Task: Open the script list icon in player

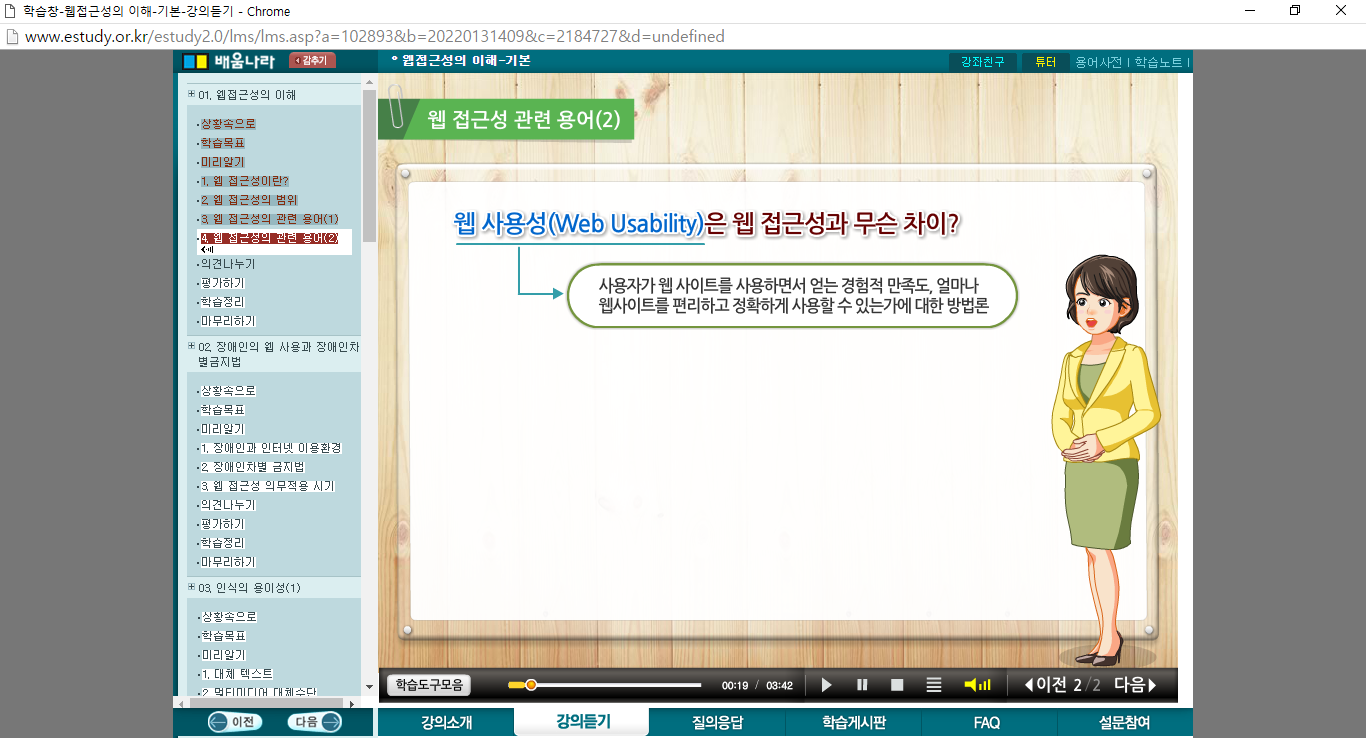Action: [934, 685]
